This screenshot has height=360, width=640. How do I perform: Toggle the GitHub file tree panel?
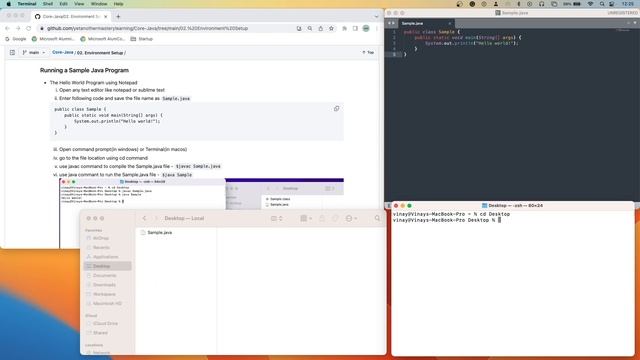[12, 52]
